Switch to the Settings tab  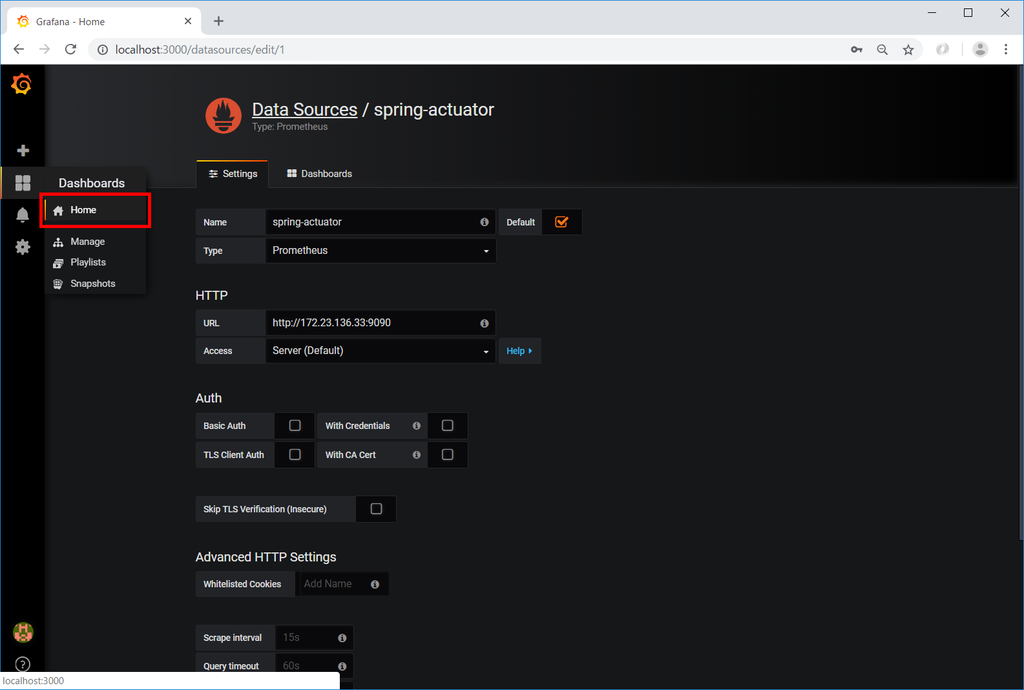tap(232, 174)
